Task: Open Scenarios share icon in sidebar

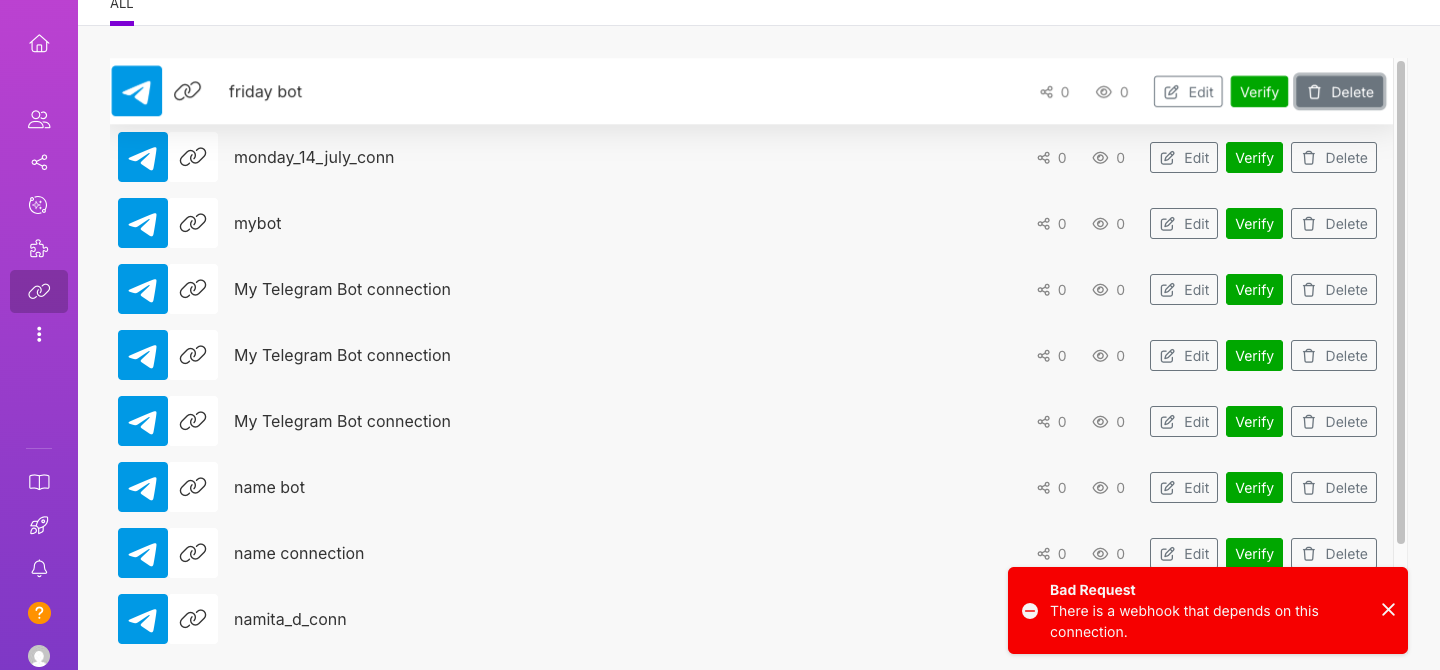Action: pyautogui.click(x=39, y=162)
